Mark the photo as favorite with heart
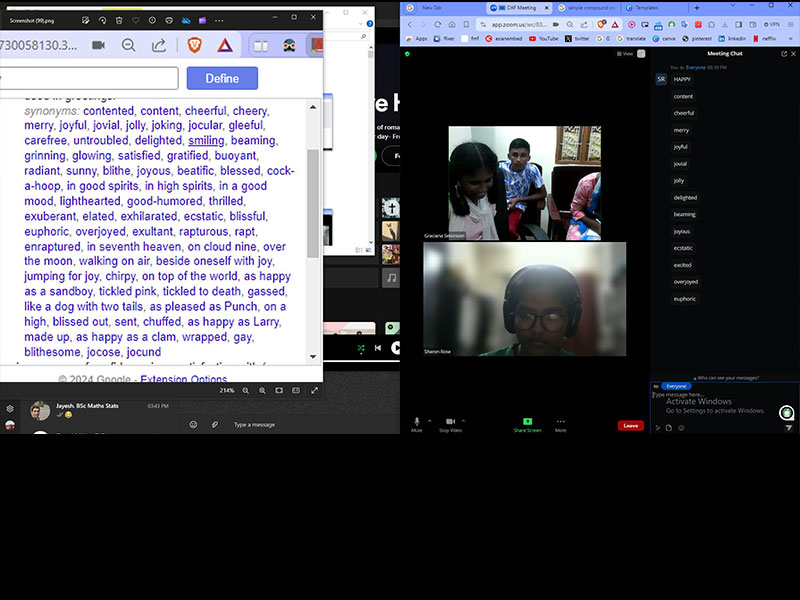The width and height of the screenshot is (800, 600). [x=136, y=20]
